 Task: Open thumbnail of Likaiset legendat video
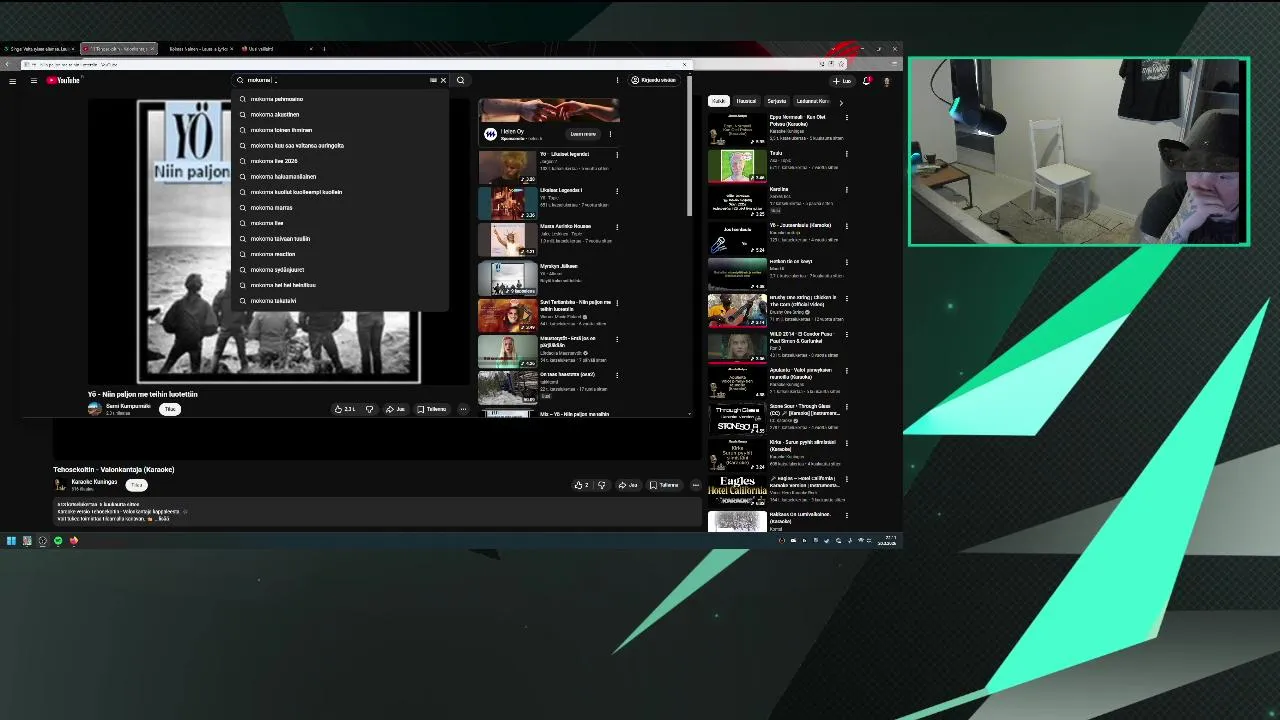pos(507,166)
